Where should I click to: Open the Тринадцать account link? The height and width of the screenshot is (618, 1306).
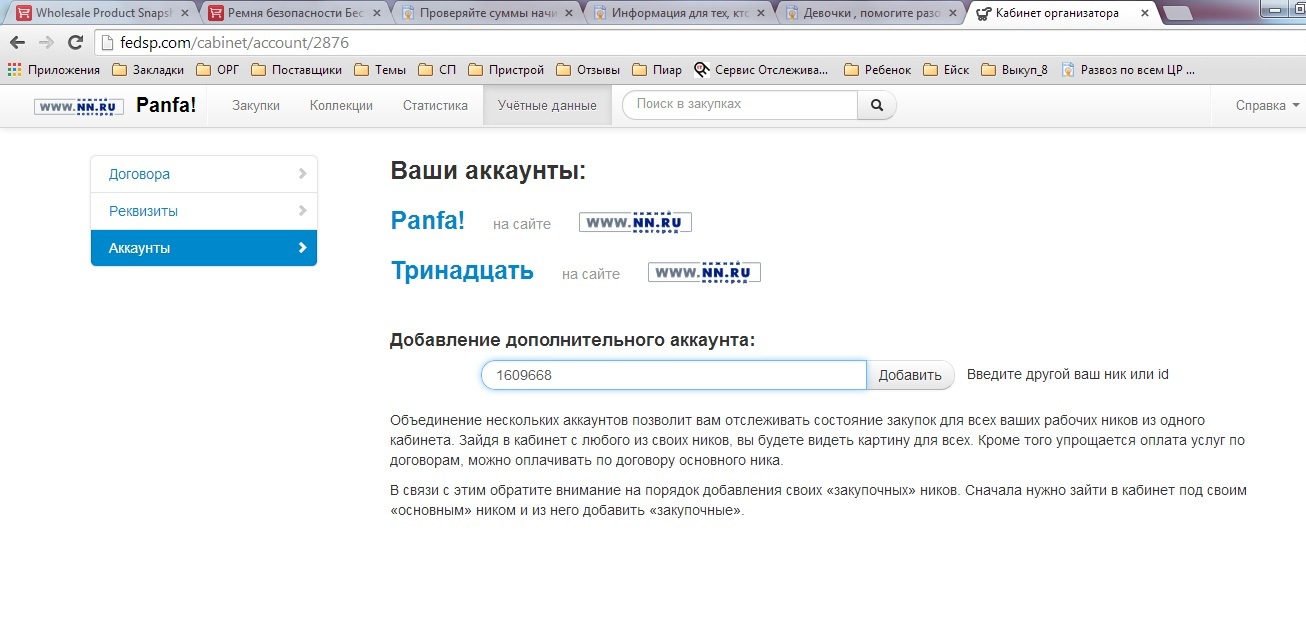462,271
